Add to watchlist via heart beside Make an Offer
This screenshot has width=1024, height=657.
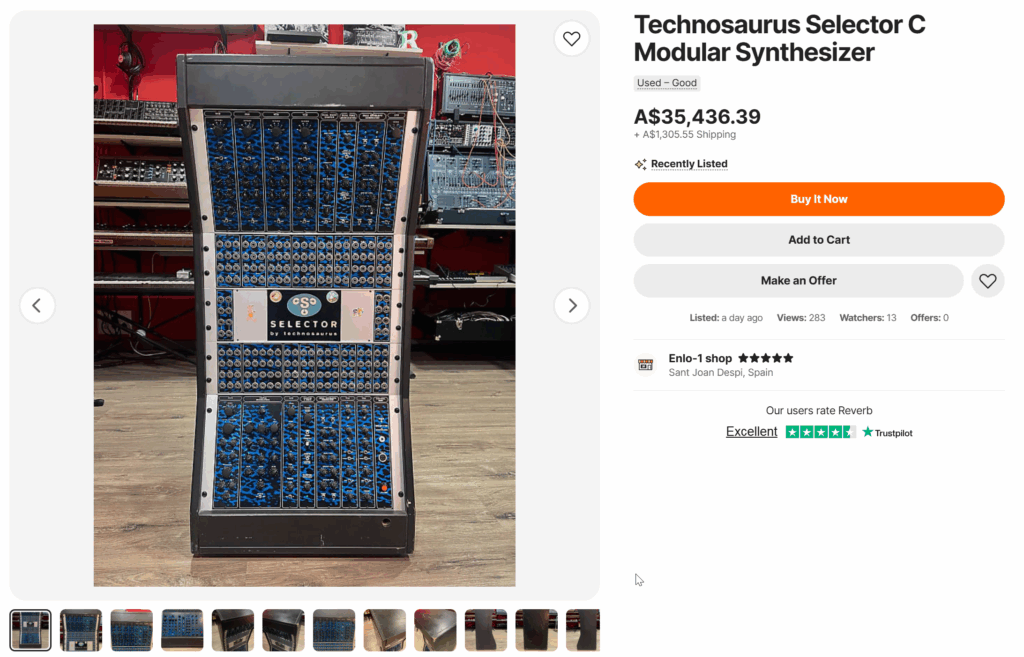(x=987, y=281)
